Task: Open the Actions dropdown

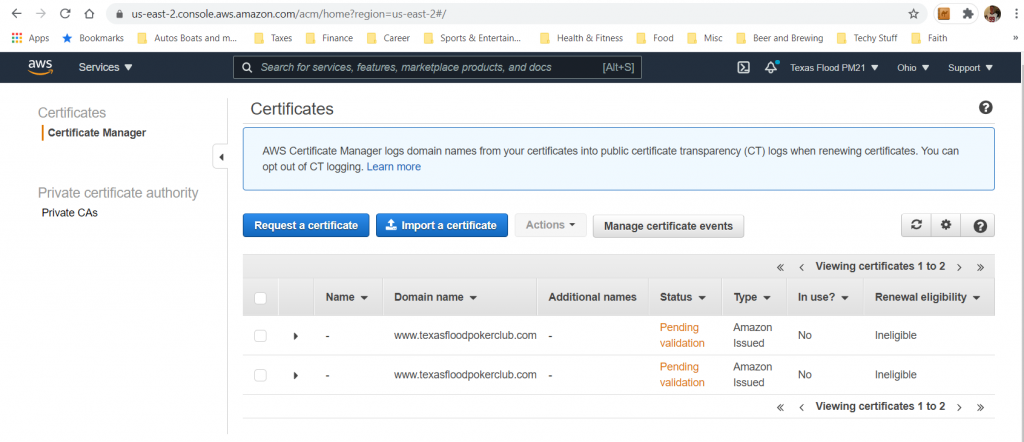Action: [550, 225]
